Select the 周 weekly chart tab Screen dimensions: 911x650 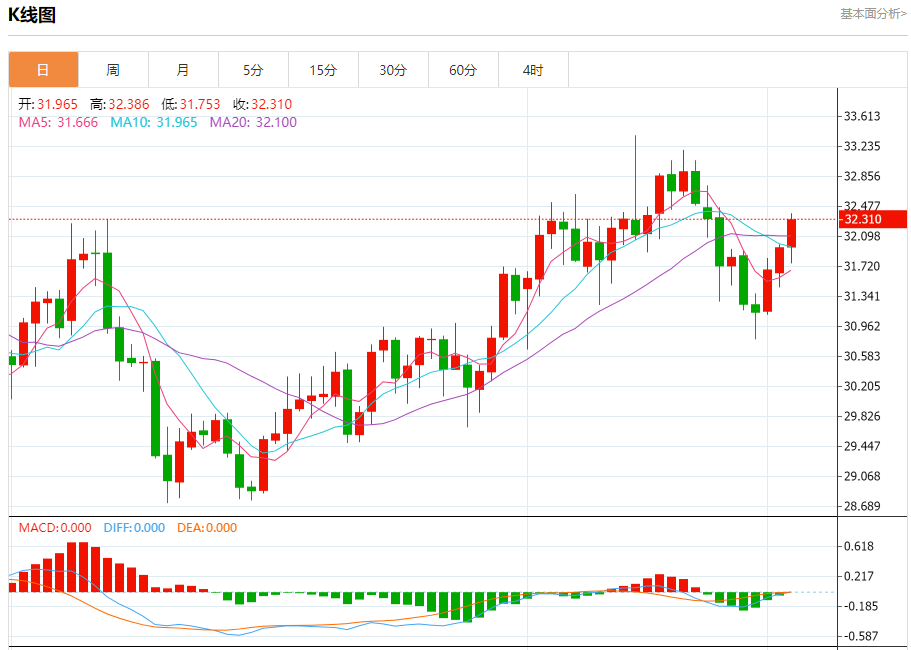click(113, 70)
